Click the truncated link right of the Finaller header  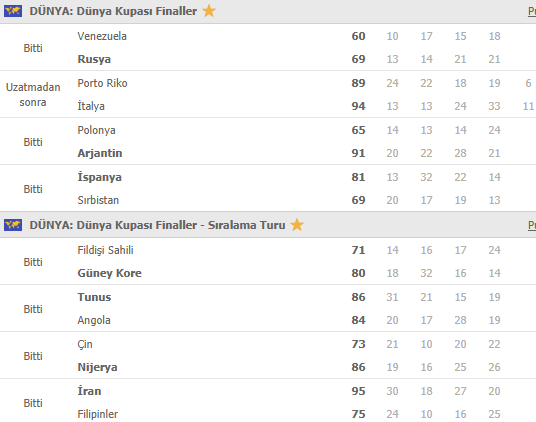(x=532, y=11)
